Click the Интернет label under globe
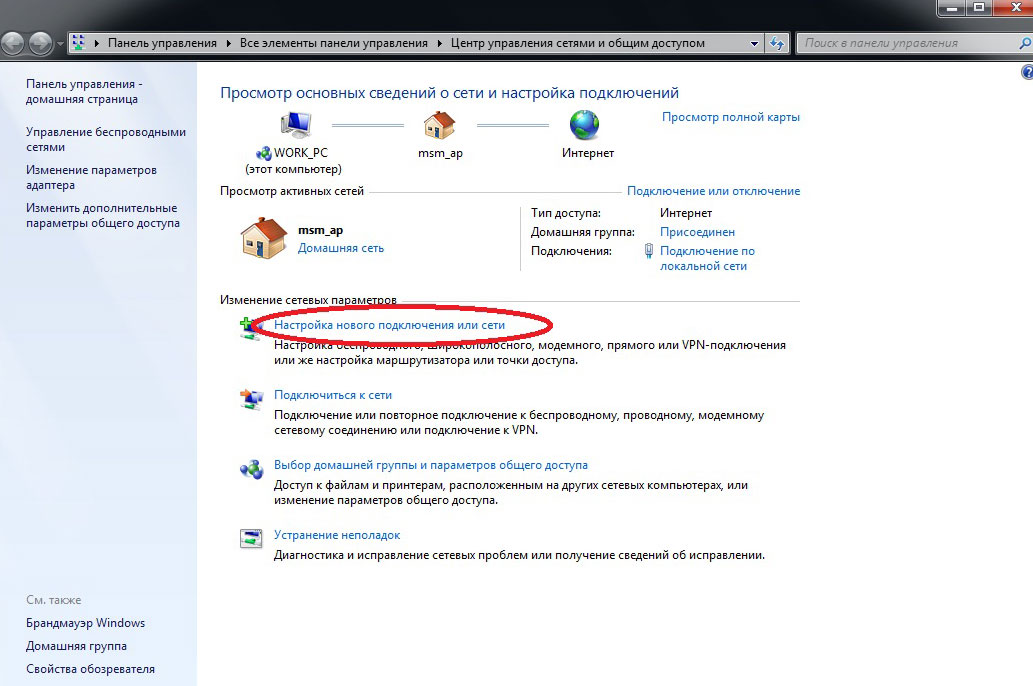 (588, 153)
